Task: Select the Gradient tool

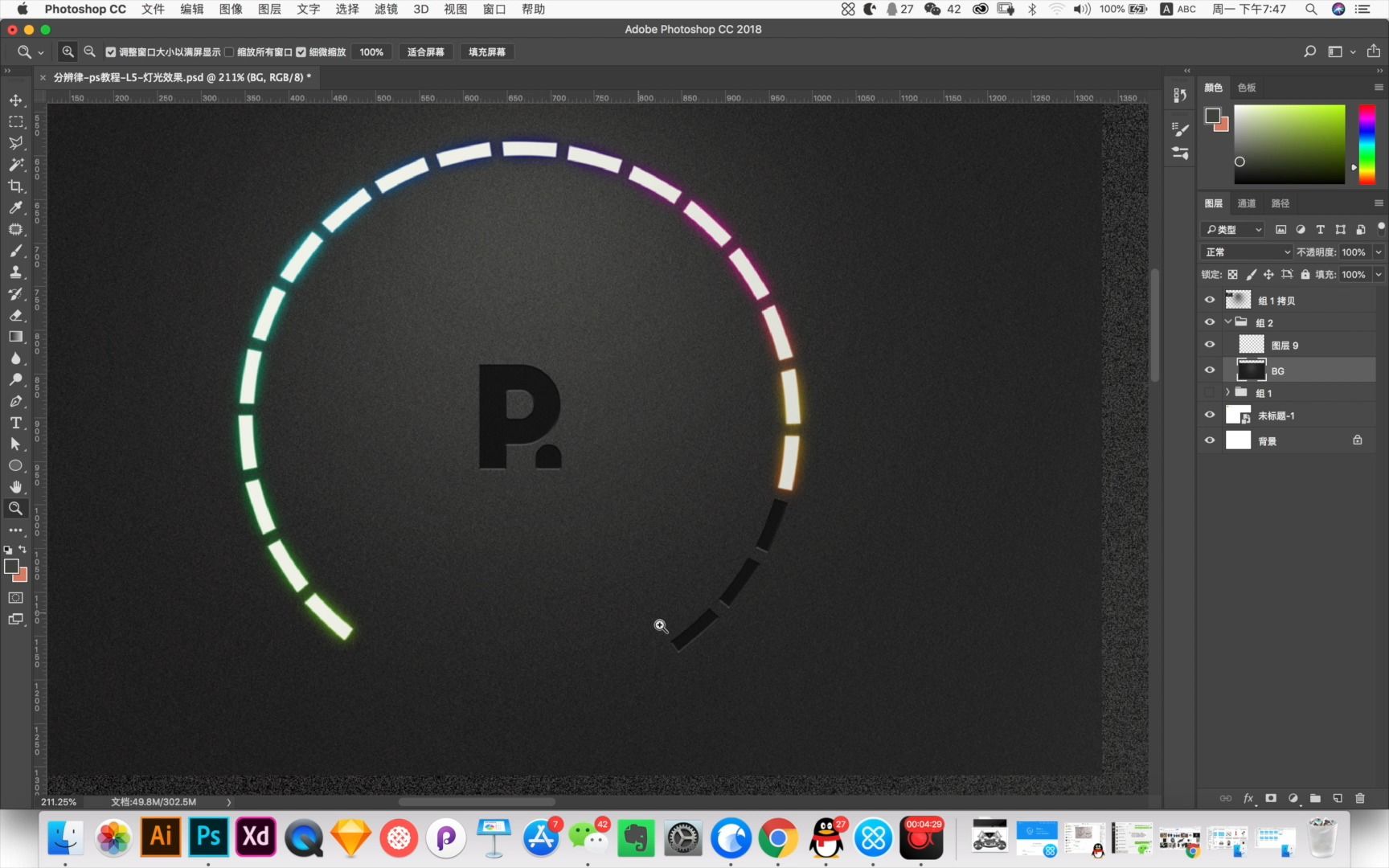Action: coord(15,337)
